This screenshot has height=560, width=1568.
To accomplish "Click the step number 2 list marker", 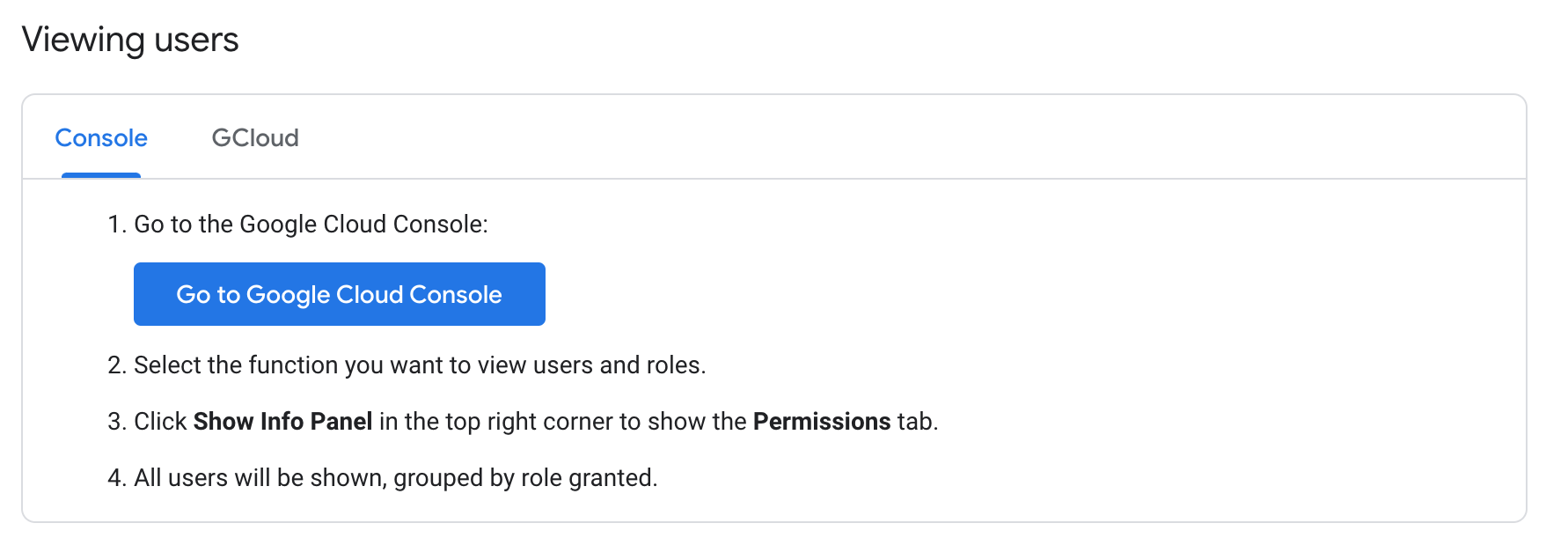I will pyautogui.click(x=116, y=365).
